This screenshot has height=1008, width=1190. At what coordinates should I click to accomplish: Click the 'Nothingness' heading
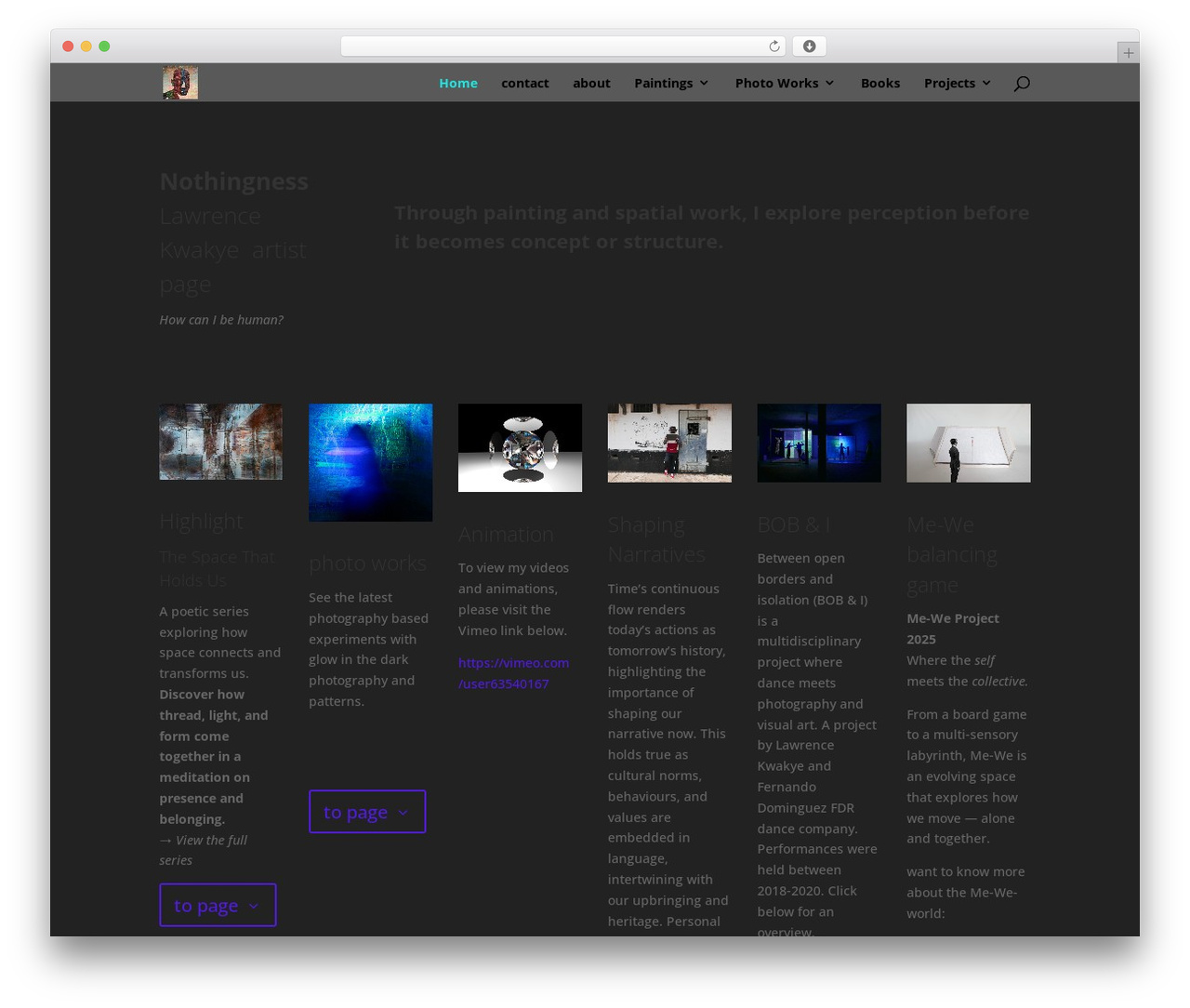233,181
